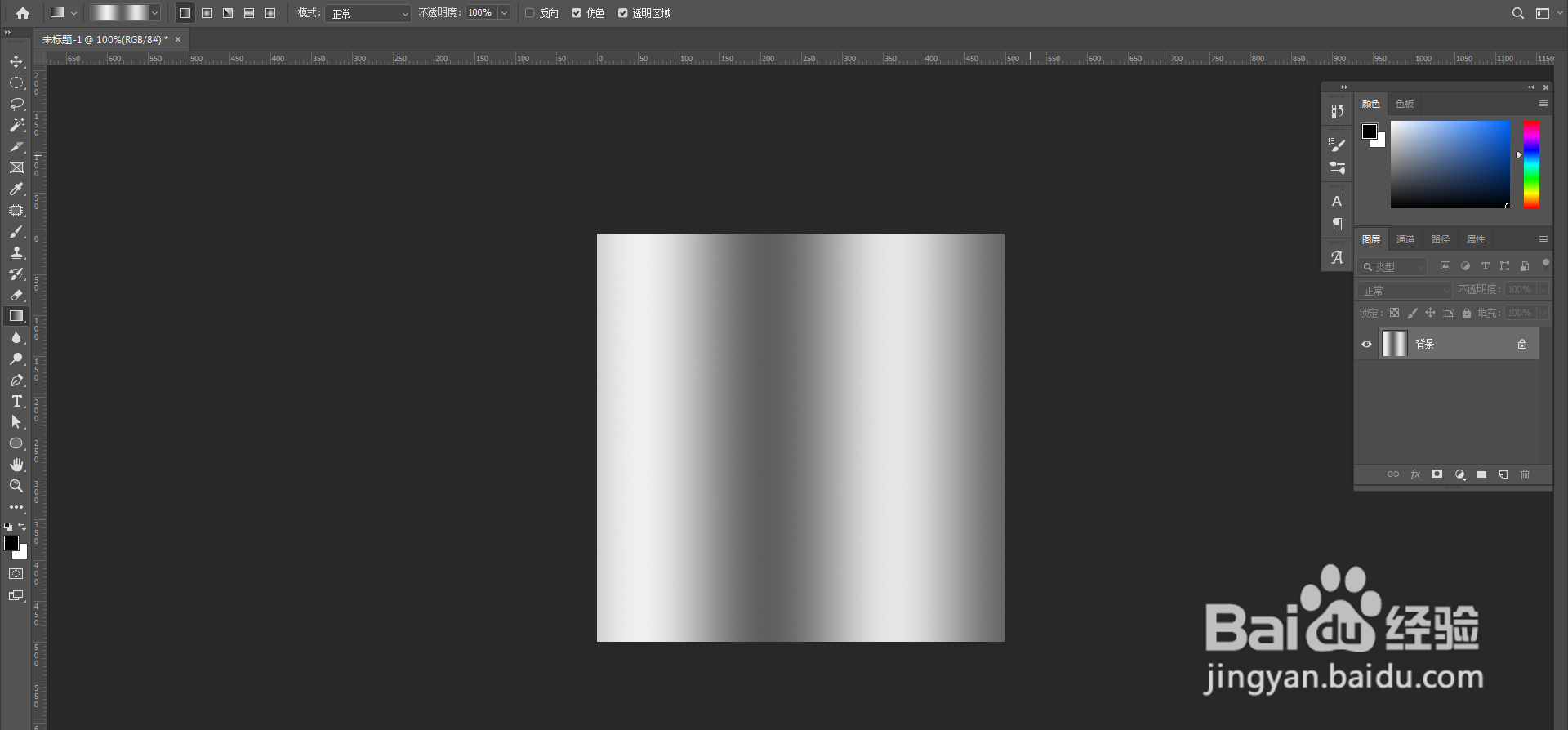Select the Crop/Frame tool with X box

(x=16, y=168)
